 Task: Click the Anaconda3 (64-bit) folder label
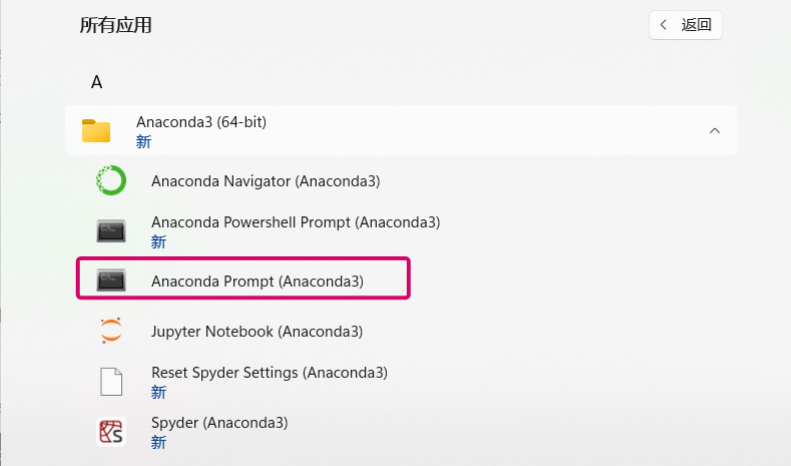tap(201, 122)
